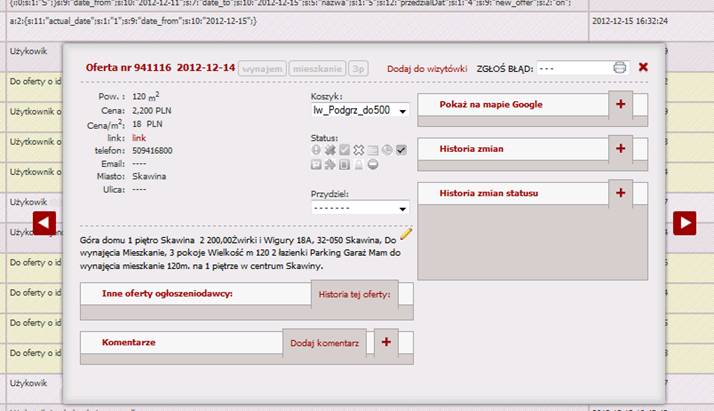Open the offer link next to 'link:'

[x=139, y=138]
